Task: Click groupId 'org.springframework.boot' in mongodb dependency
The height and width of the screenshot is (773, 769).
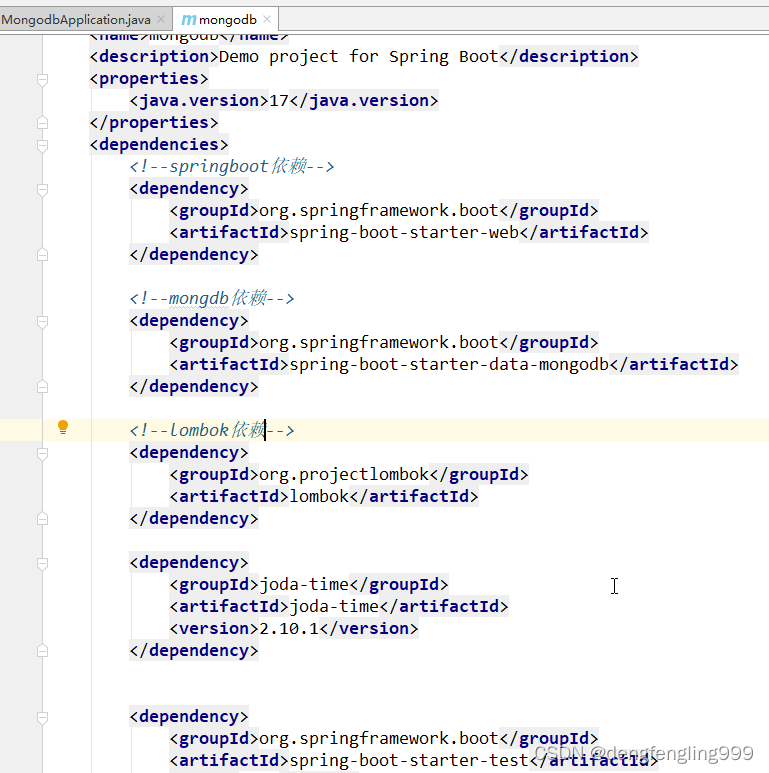Action: point(379,343)
